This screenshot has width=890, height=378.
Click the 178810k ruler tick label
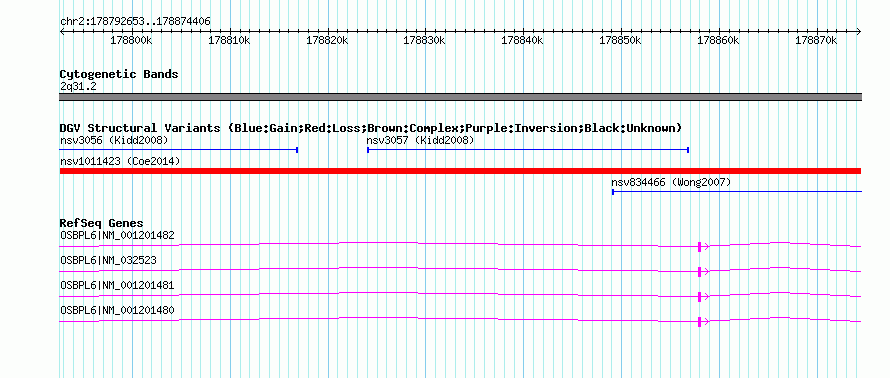tap(229, 41)
